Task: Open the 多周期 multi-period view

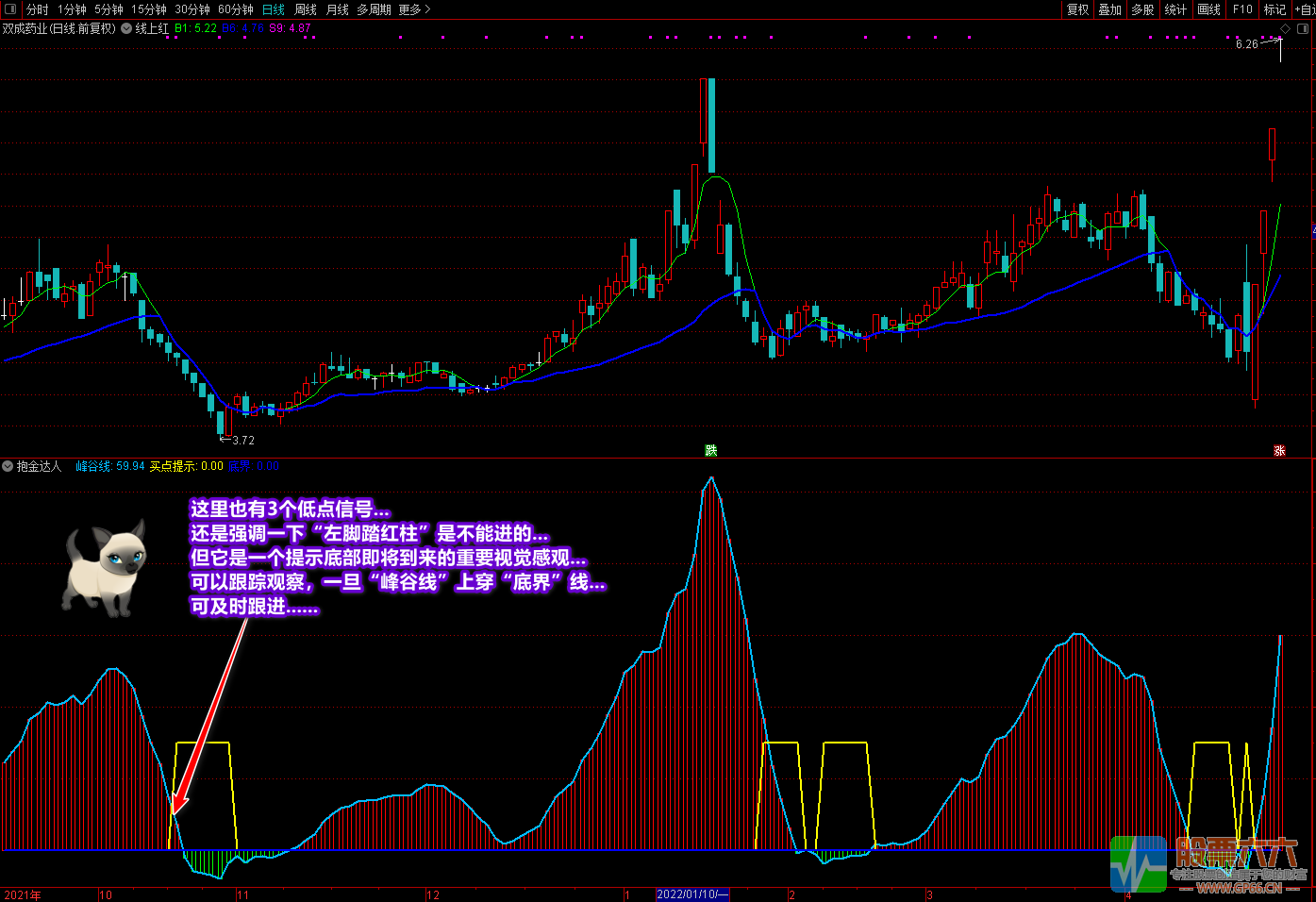Action: coord(374,9)
